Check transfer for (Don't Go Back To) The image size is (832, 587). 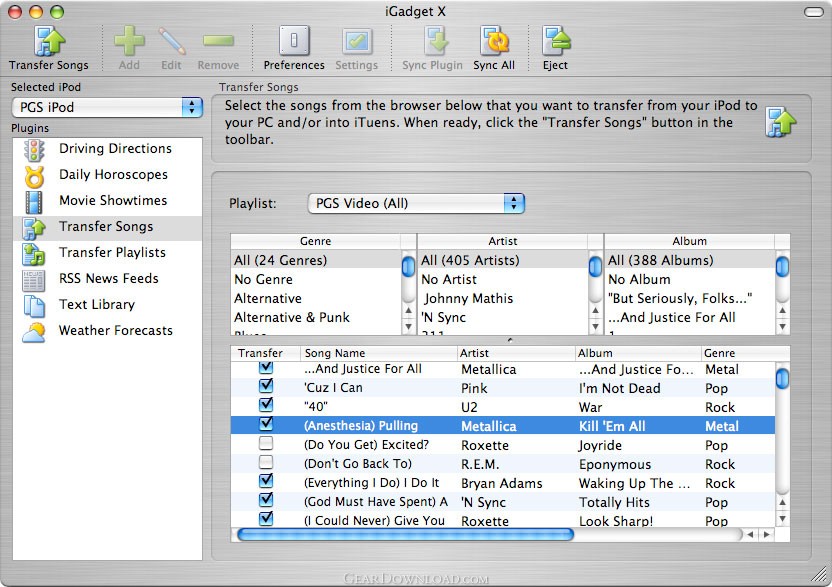(x=266, y=462)
